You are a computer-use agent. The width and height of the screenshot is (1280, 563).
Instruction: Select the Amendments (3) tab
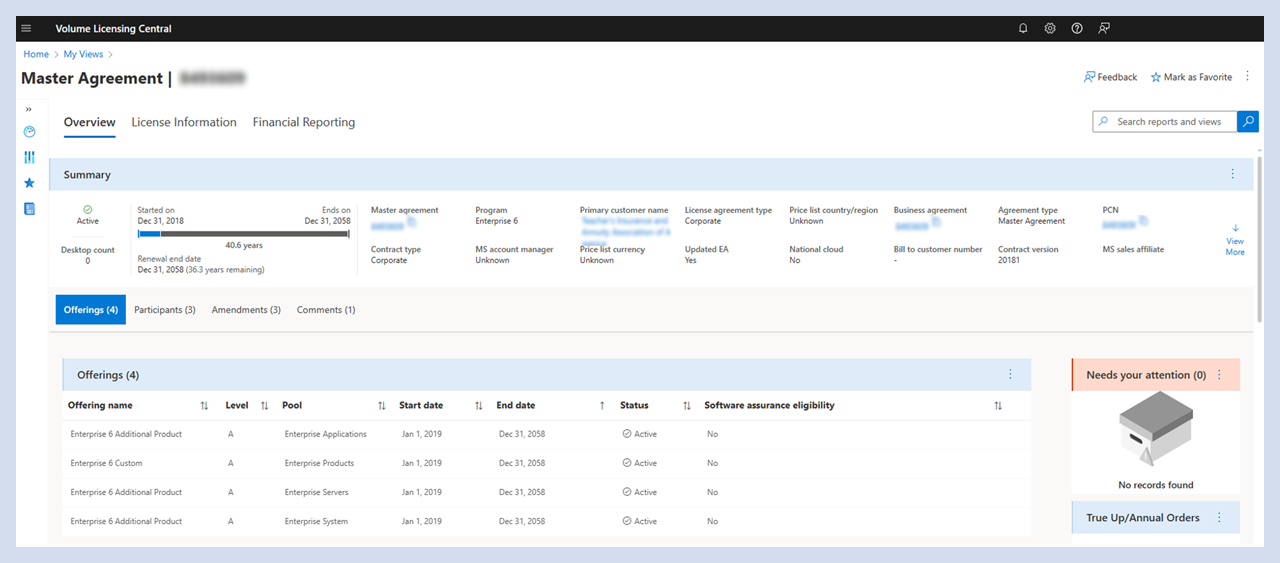pyautogui.click(x=246, y=310)
